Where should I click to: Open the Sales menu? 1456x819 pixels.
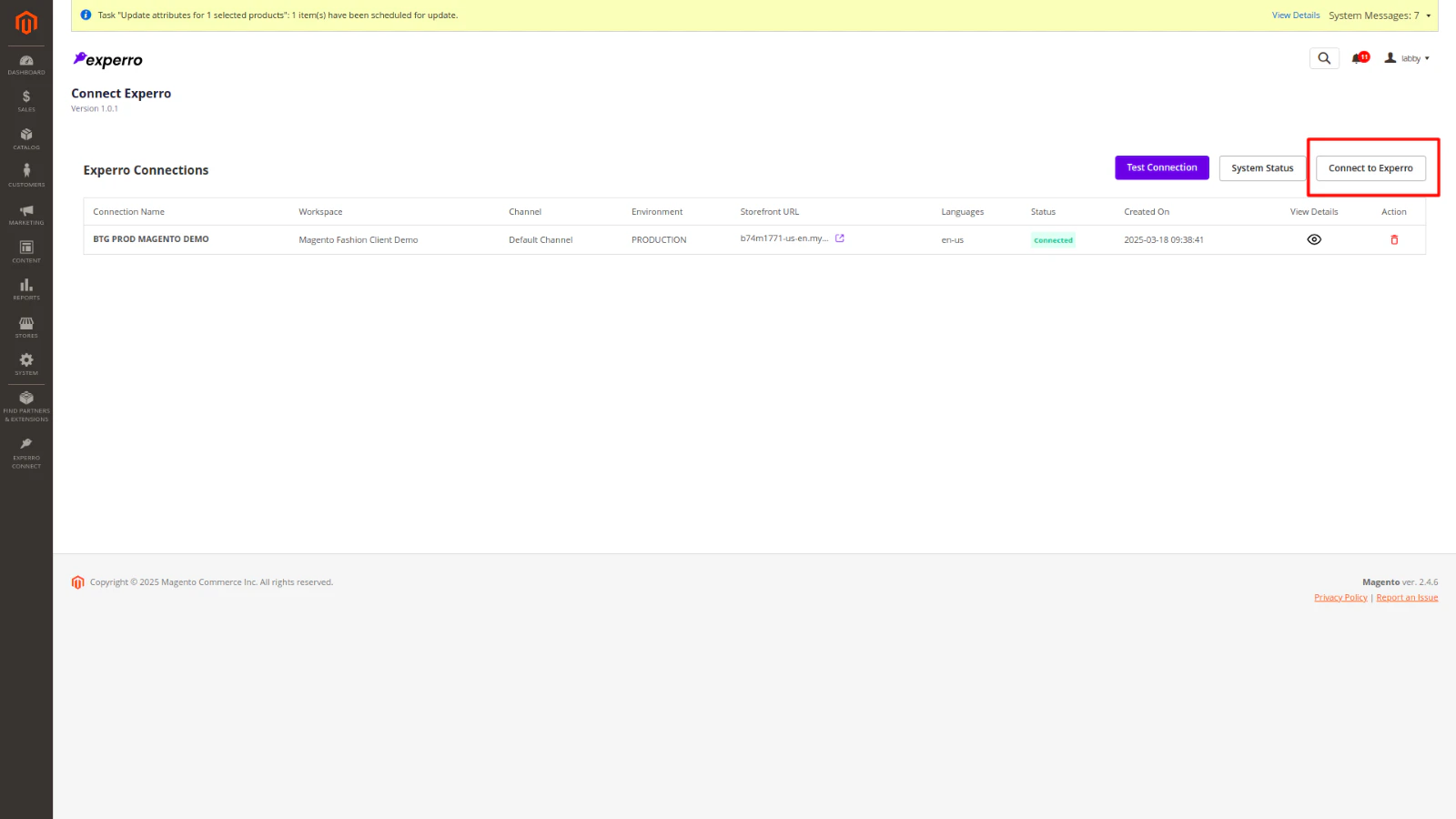pos(26,101)
